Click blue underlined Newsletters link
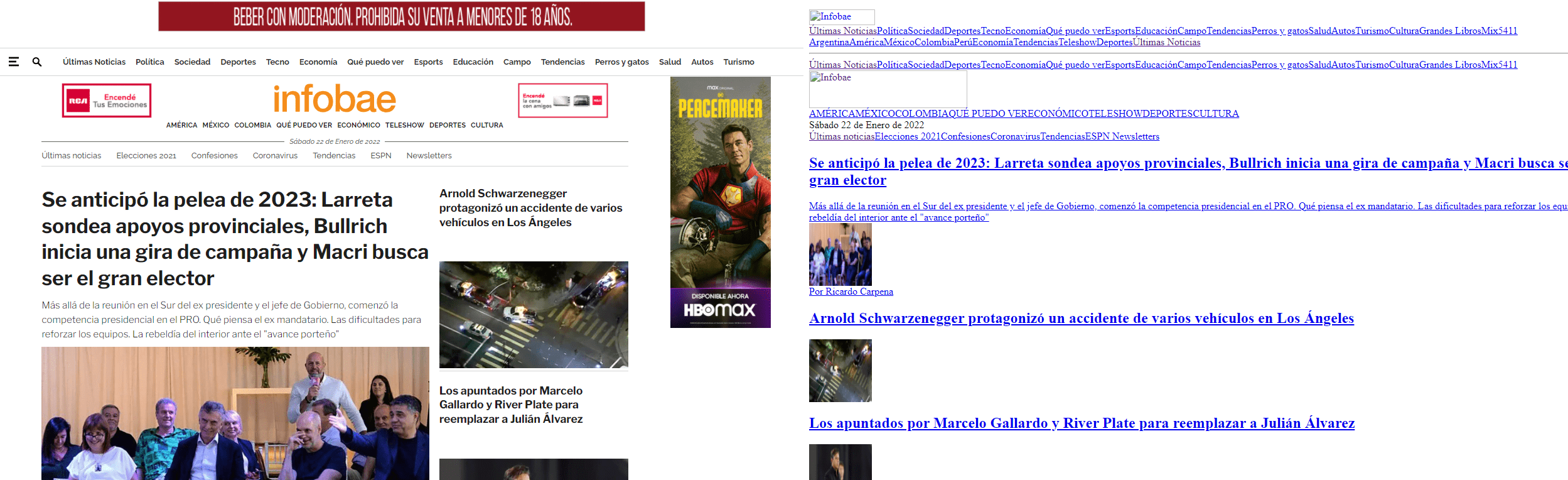The height and width of the screenshot is (480, 1568). 1136,136
